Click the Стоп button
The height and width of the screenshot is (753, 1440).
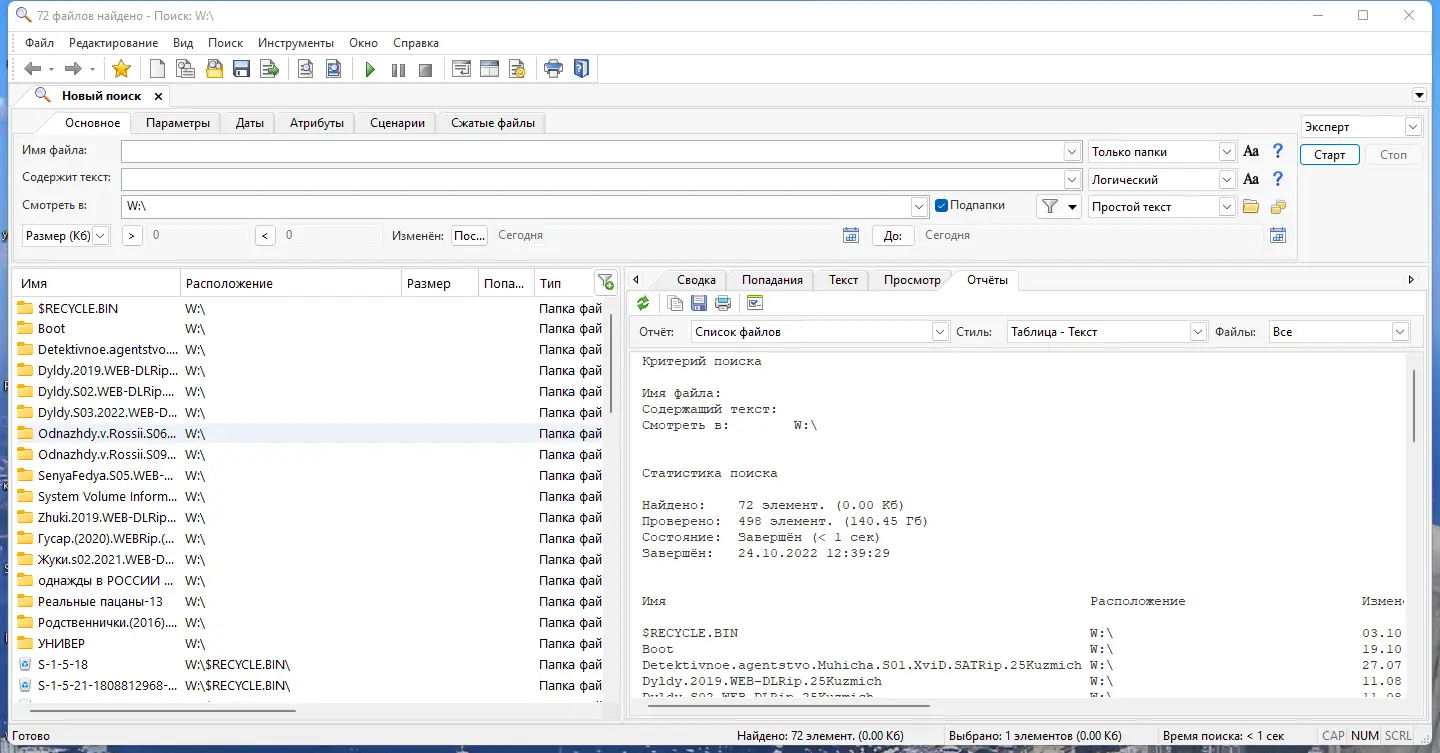click(x=1393, y=155)
